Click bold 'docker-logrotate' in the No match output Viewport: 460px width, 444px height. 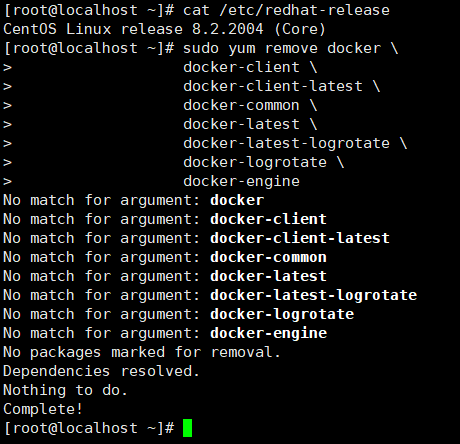[x=282, y=315]
